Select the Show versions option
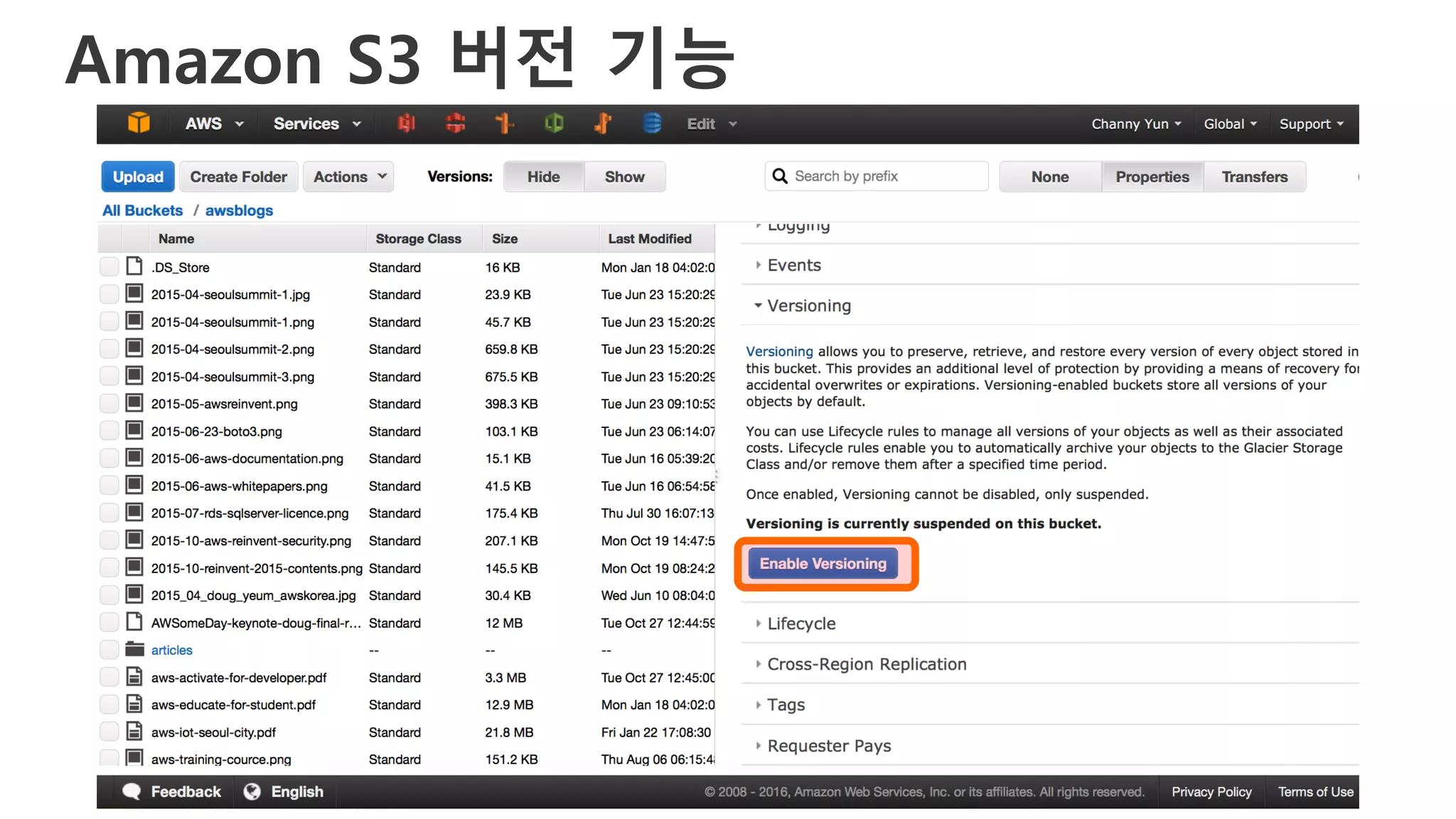The height and width of the screenshot is (819, 1456). tap(624, 176)
